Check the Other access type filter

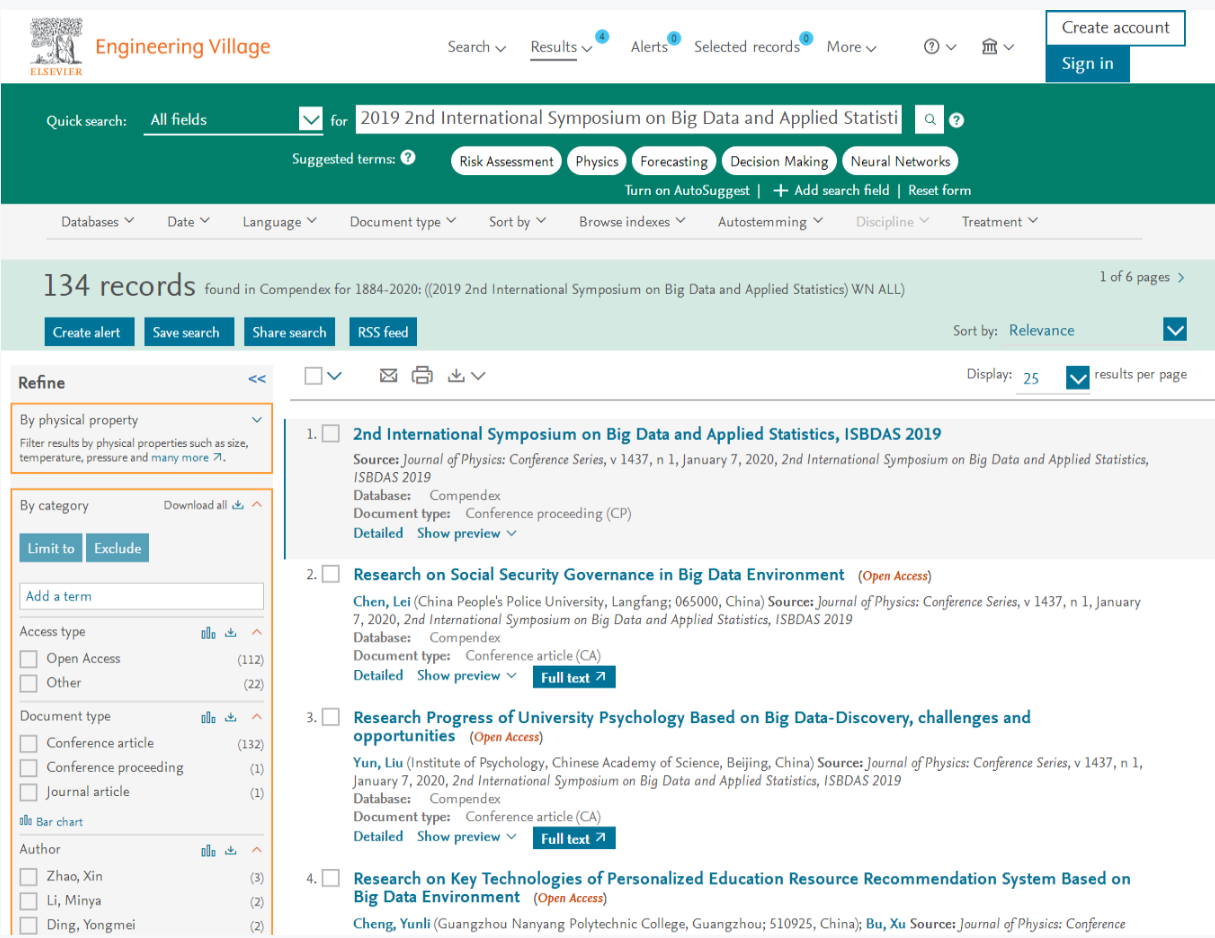29,683
